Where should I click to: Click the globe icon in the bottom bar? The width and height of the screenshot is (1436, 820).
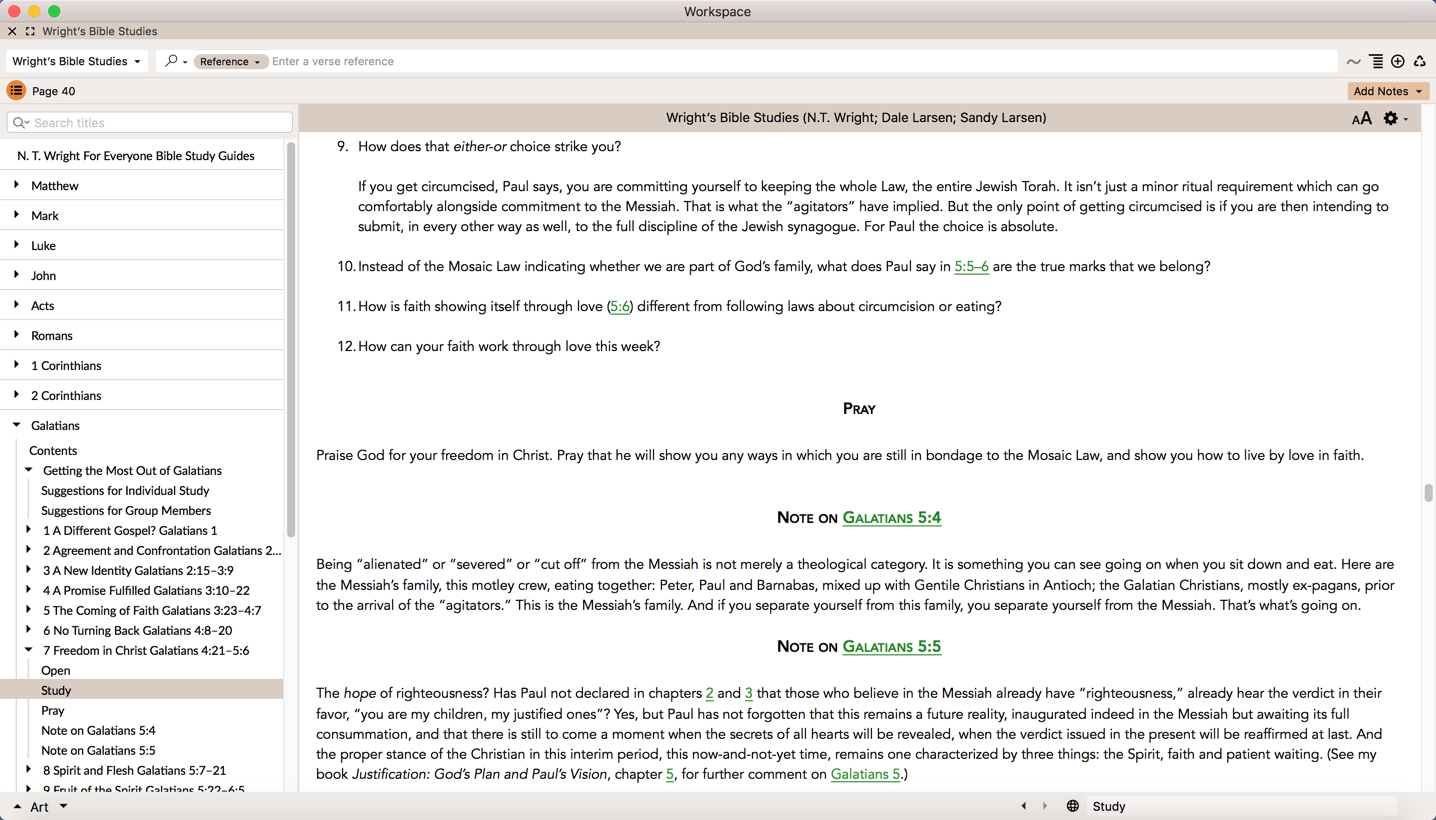(1072, 806)
